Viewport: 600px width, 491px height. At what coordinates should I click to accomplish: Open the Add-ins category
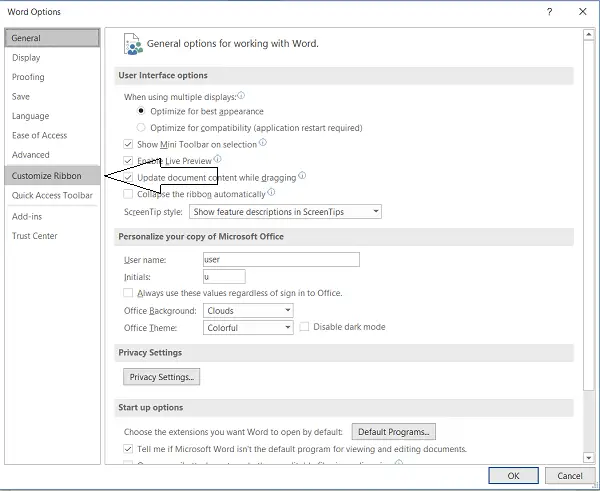pos(52,217)
